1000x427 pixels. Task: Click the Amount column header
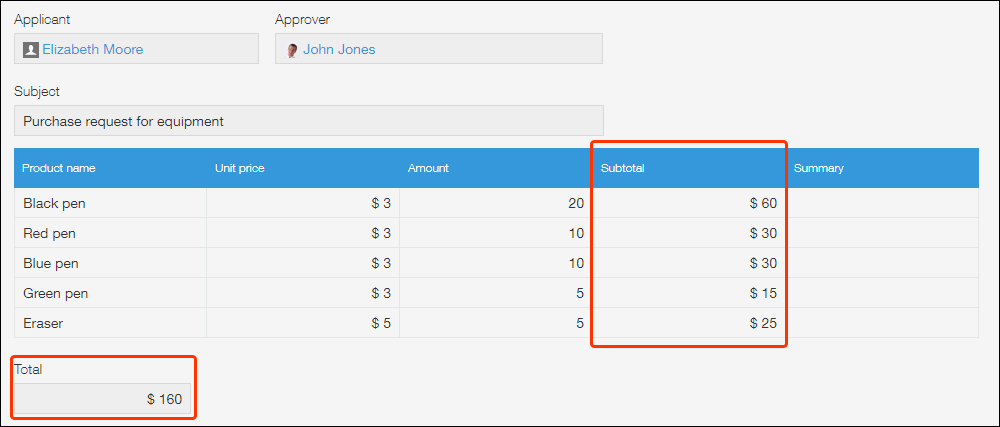pos(428,168)
